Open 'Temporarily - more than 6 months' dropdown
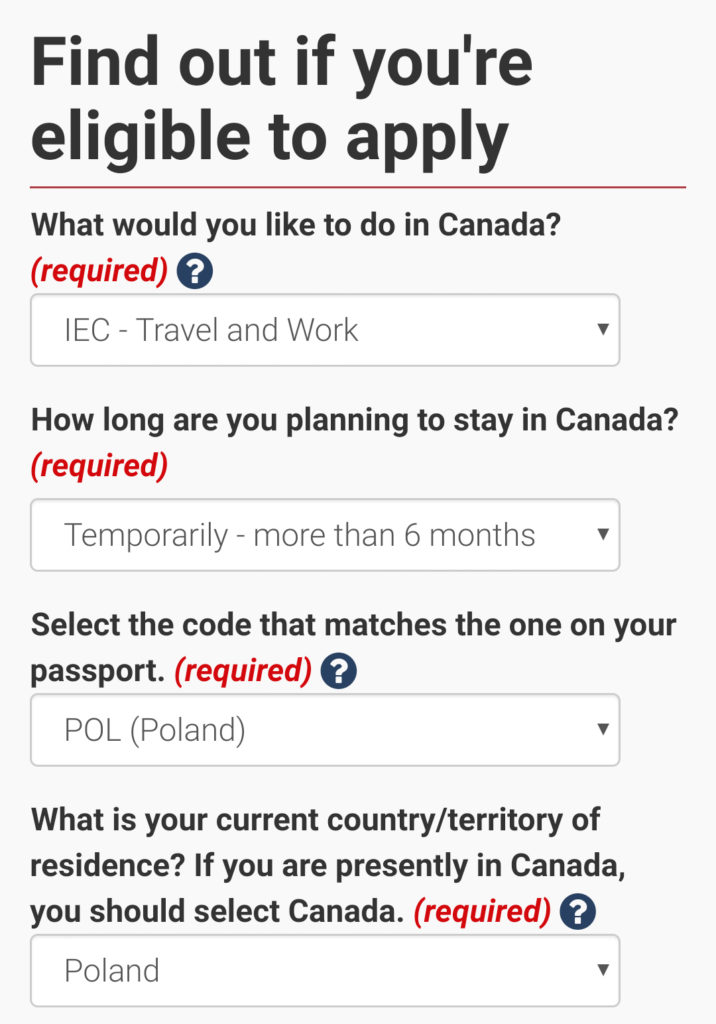The width and height of the screenshot is (716, 1024). (x=325, y=535)
